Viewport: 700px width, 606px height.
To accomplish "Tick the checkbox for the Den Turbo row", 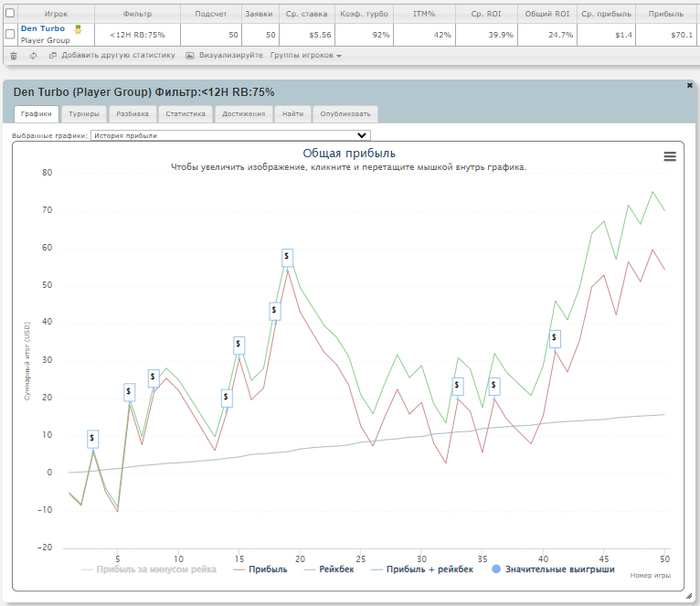I will (10, 34).
